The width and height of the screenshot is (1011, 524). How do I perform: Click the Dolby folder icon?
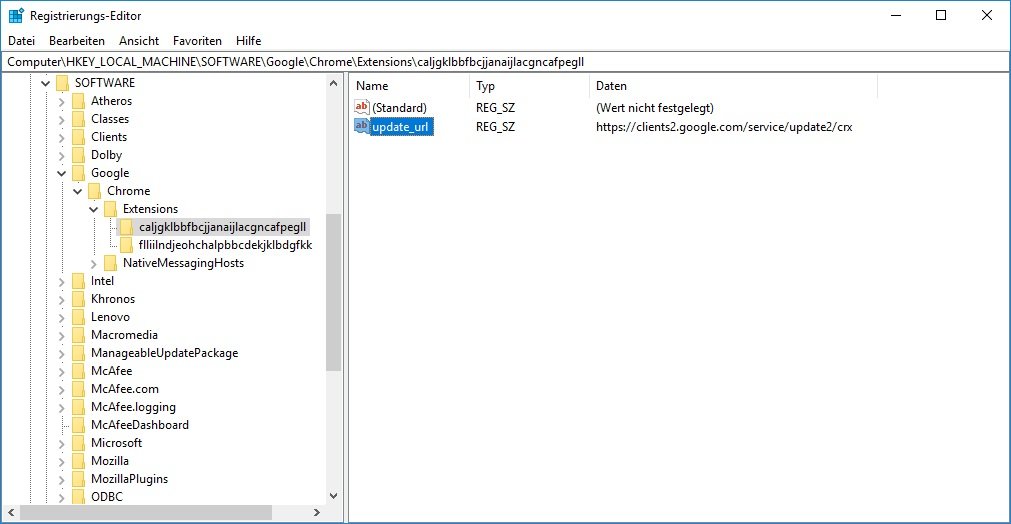(79, 155)
